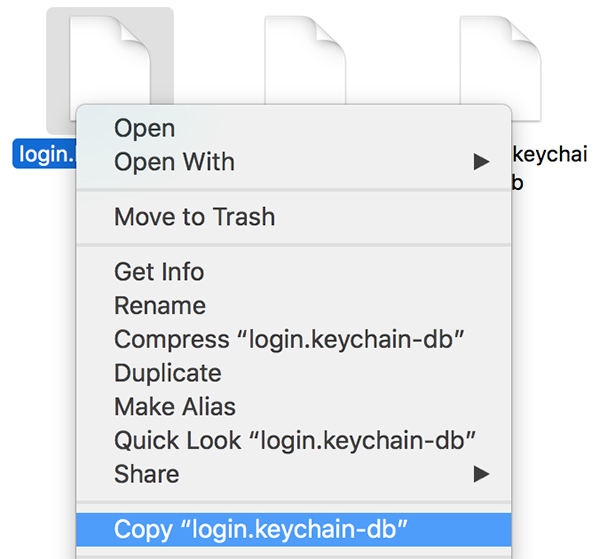
Task: Click Quick Look "login.keychain-db"
Action: 293,440
